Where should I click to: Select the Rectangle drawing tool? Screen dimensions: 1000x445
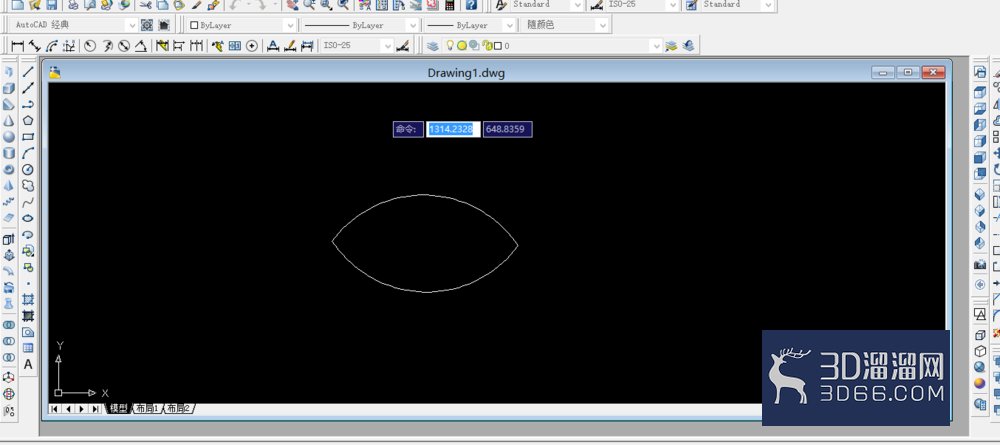[x=28, y=136]
